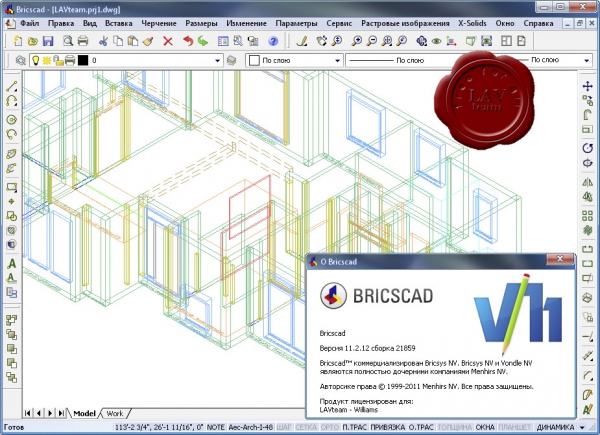Open the Правка menu

click(x=61, y=23)
